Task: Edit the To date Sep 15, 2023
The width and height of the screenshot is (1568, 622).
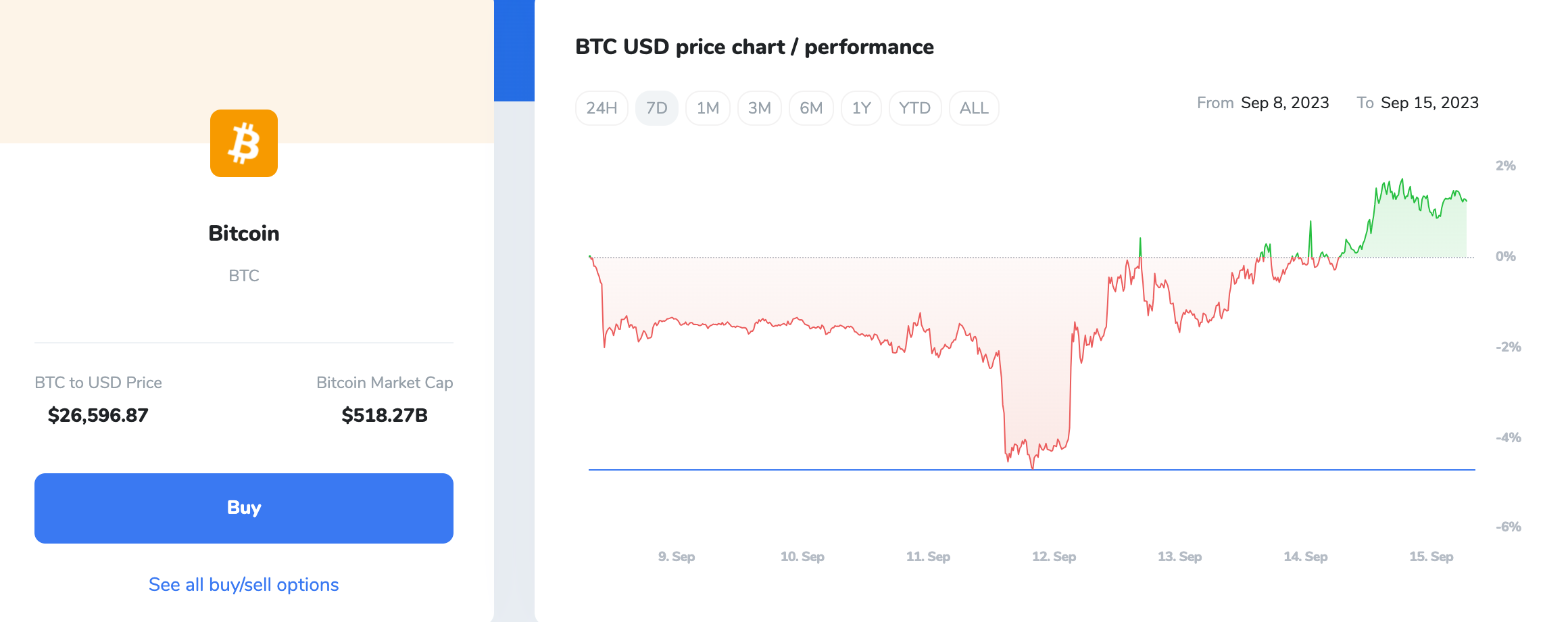Action: [x=1429, y=103]
